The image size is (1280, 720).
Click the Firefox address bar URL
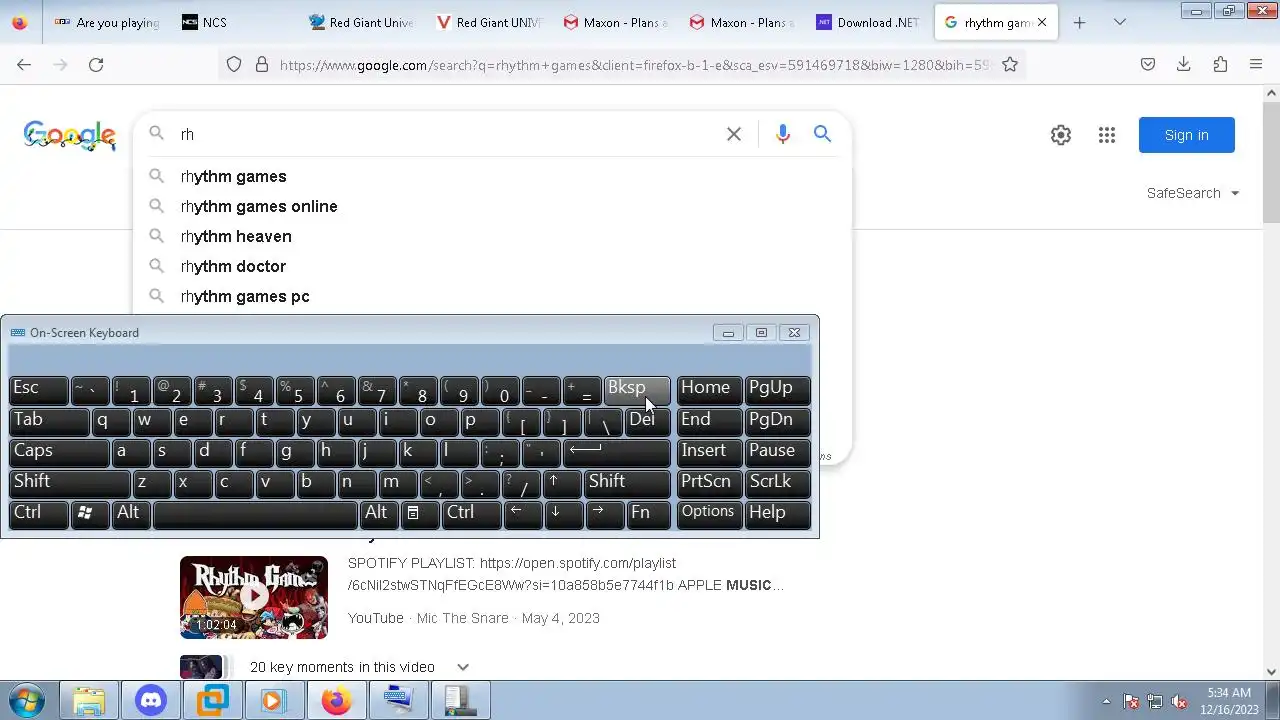click(635, 65)
